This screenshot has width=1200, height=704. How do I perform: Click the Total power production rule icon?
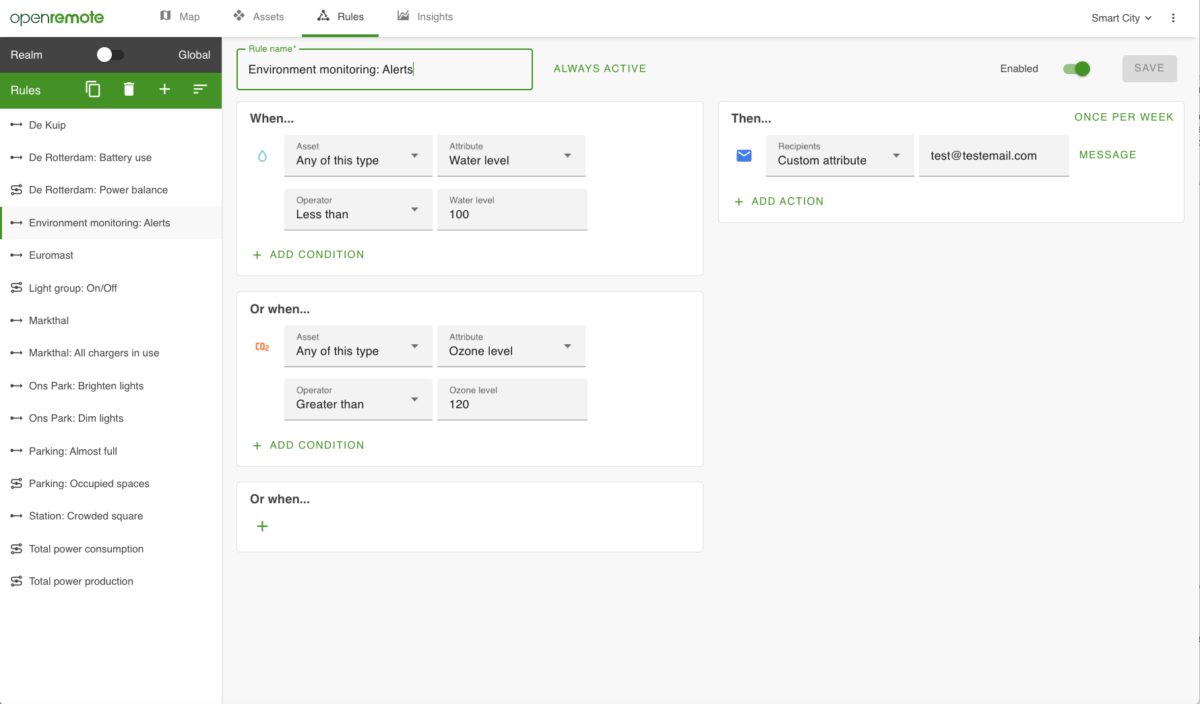point(16,581)
